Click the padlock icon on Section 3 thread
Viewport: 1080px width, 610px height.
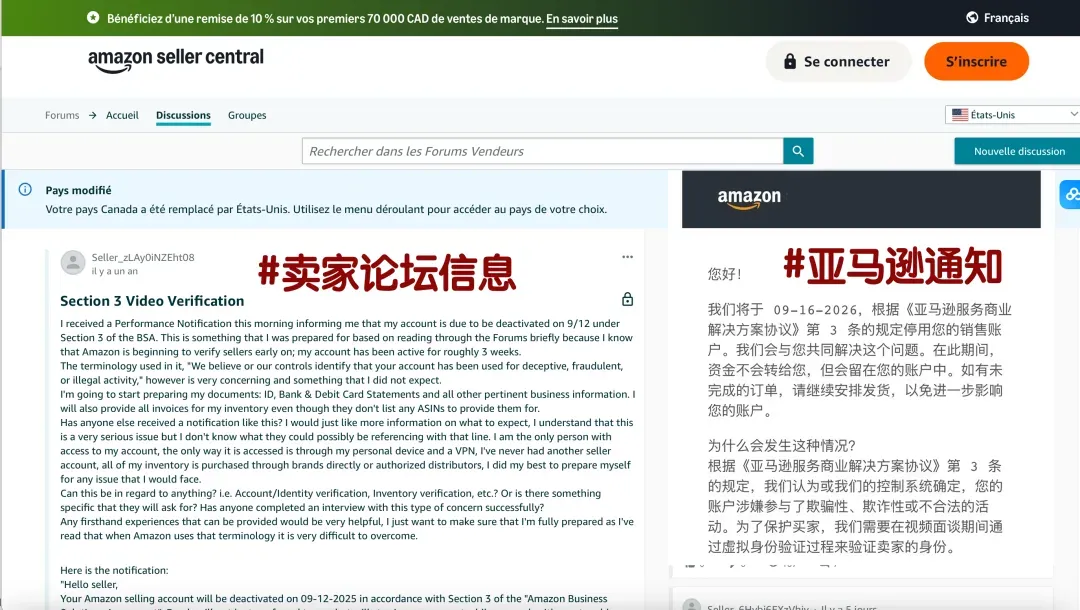tap(627, 299)
